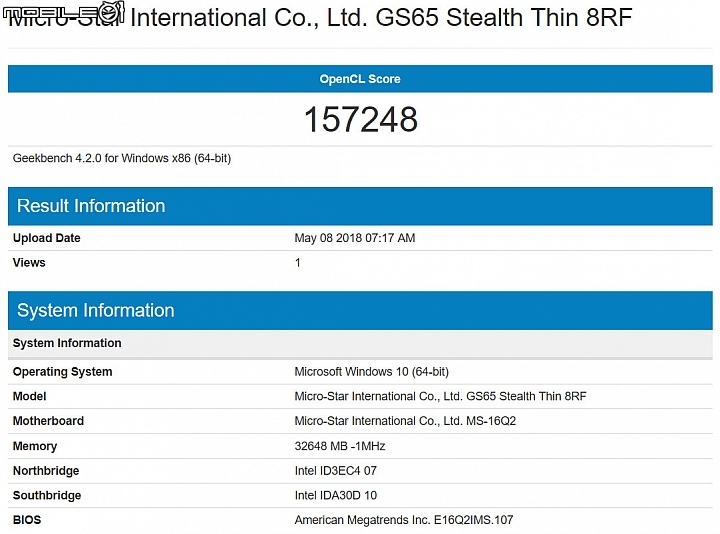The height and width of the screenshot is (534, 720).
Task: Click the Views label
Action: [29, 263]
